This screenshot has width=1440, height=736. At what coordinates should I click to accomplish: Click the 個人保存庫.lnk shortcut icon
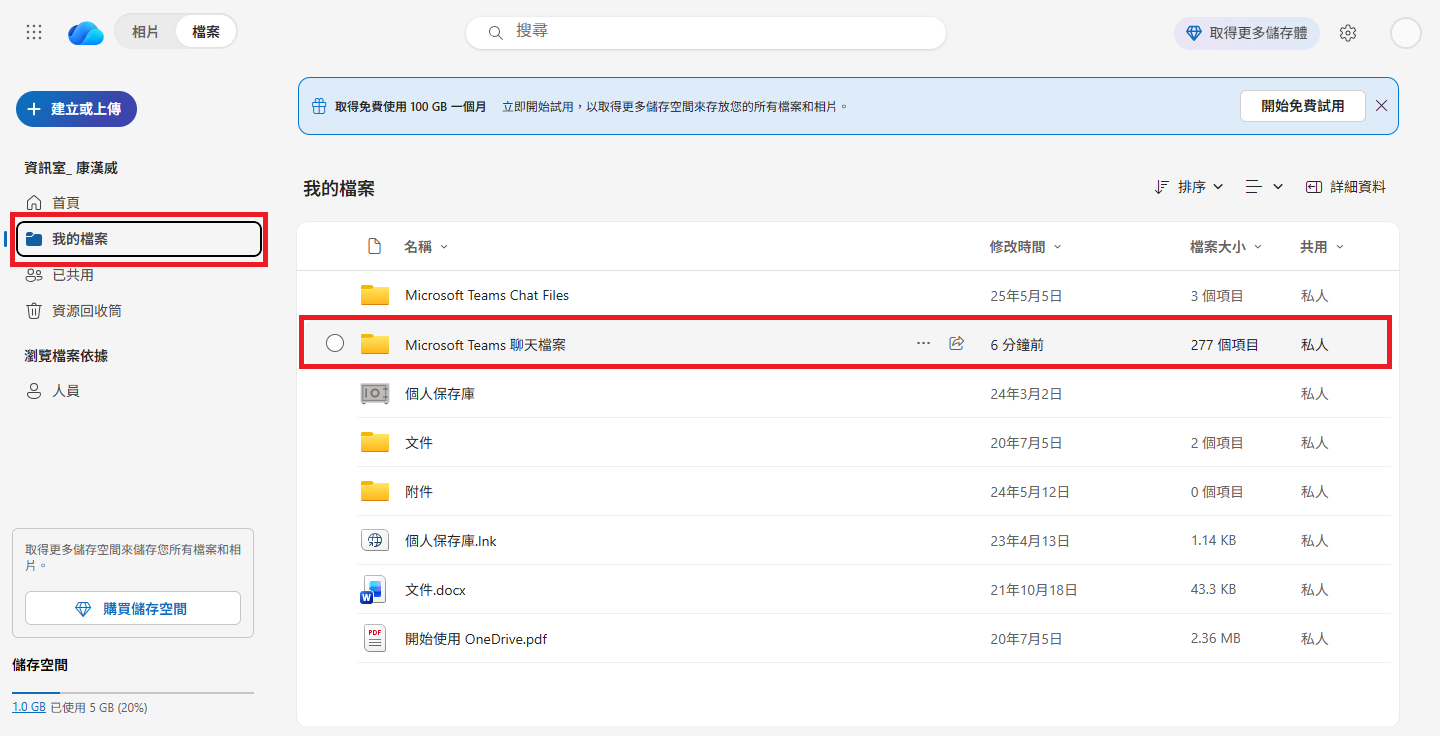[x=375, y=540]
